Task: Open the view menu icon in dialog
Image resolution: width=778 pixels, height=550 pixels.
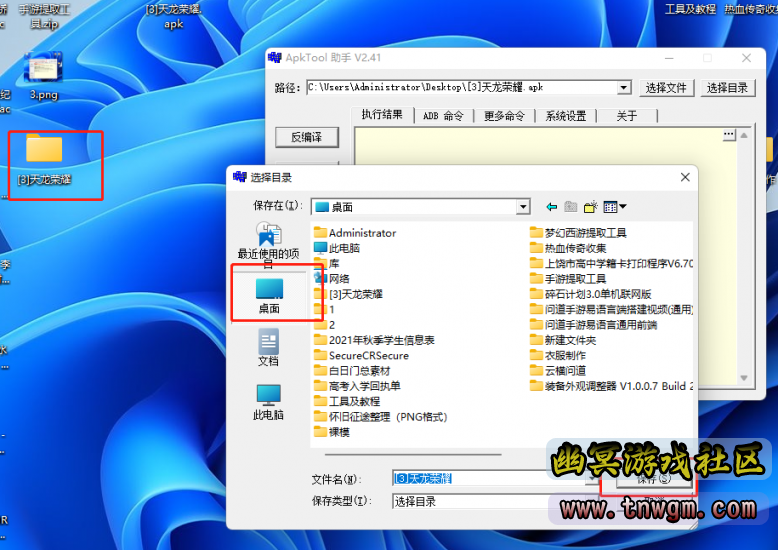Action: 610,207
